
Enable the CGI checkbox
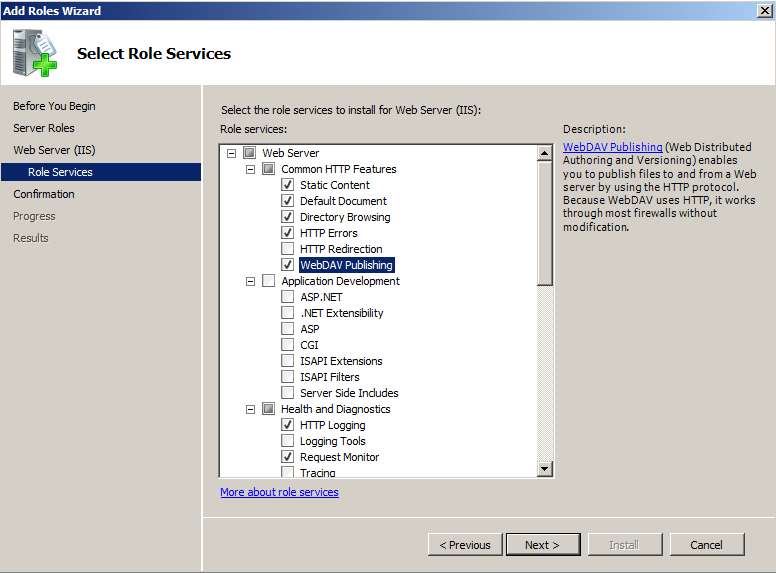(x=288, y=345)
